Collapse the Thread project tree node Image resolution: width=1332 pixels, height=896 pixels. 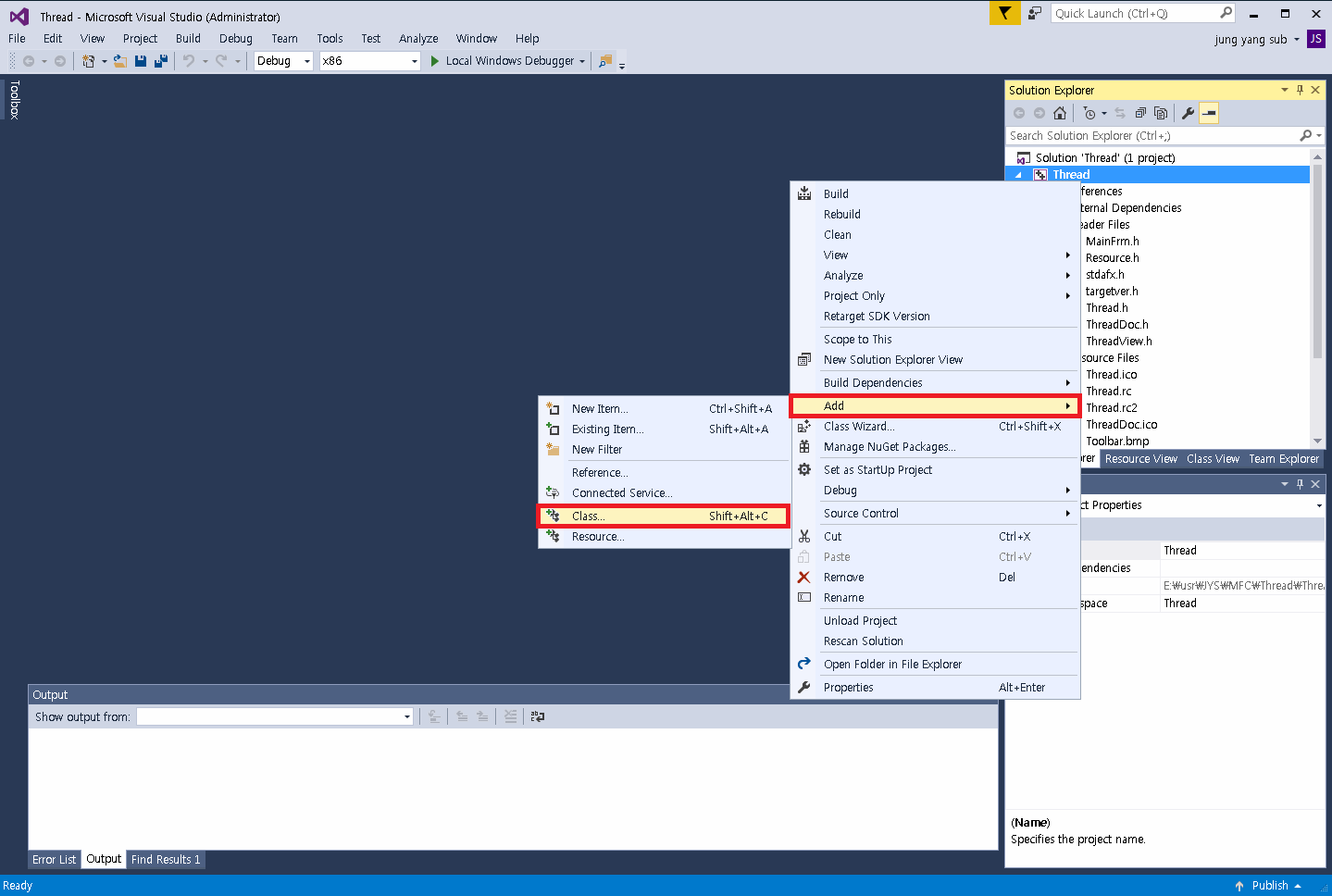point(1019,175)
